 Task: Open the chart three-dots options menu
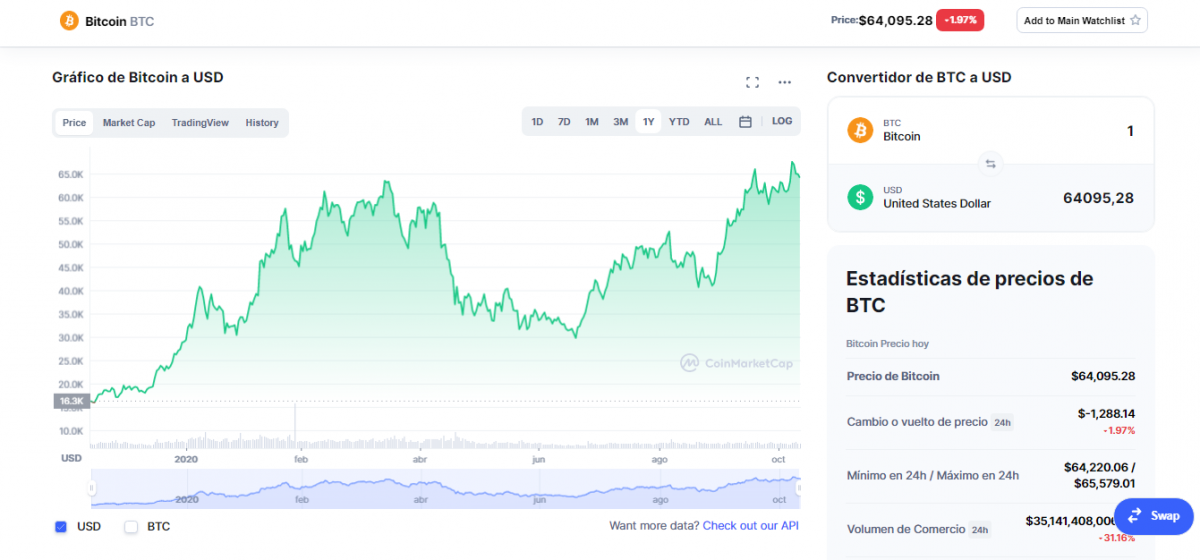coord(785,82)
